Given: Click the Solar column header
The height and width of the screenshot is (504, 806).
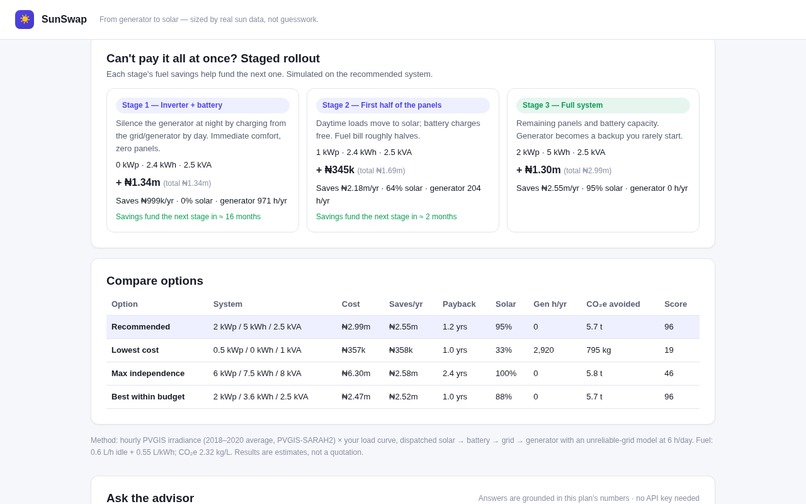Looking at the screenshot, I should coord(506,304).
